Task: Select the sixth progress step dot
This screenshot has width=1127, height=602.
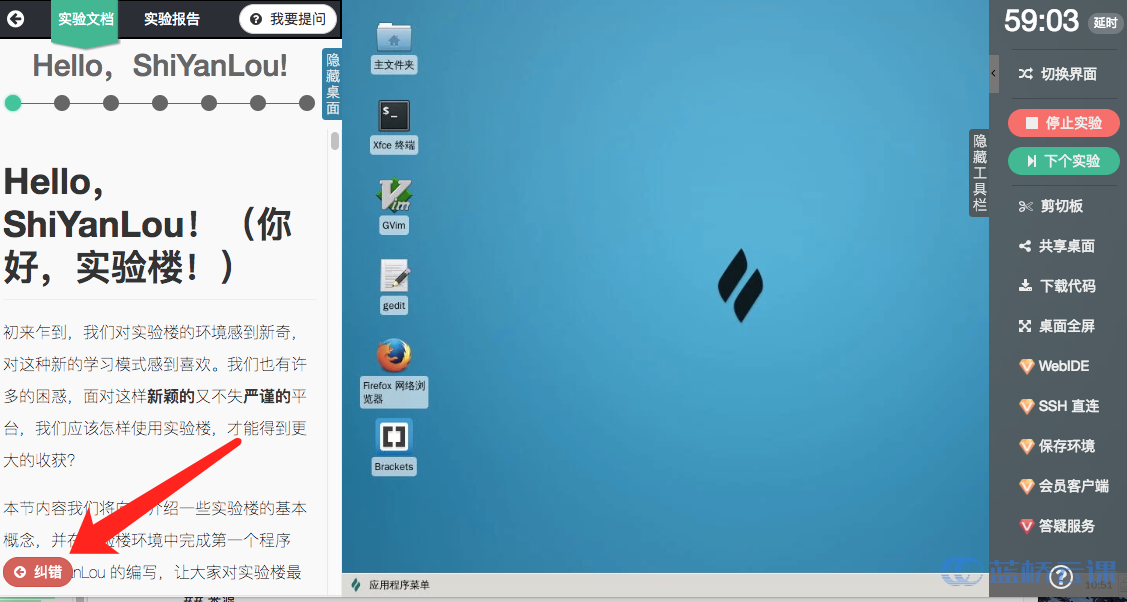Action: click(x=258, y=103)
